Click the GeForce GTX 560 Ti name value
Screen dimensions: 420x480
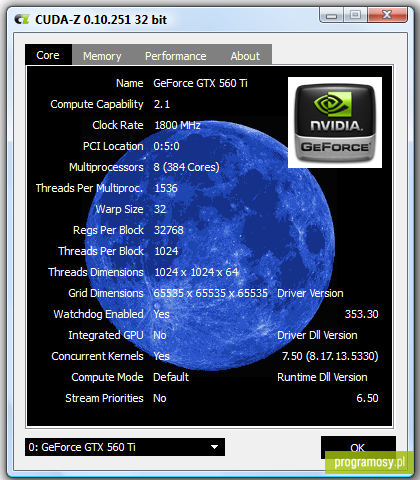pos(200,83)
